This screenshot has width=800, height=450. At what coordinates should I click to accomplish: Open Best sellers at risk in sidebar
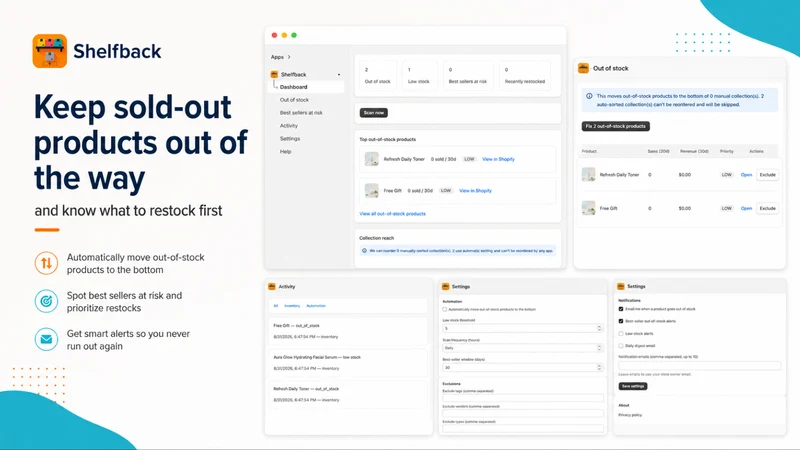301,113
